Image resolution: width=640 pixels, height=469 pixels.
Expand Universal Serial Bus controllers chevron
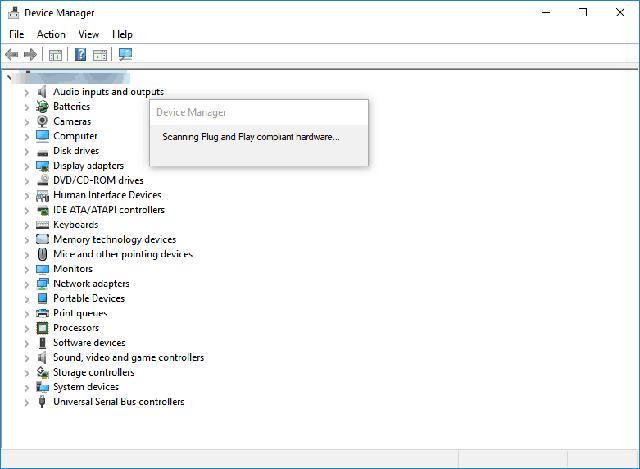(27, 402)
